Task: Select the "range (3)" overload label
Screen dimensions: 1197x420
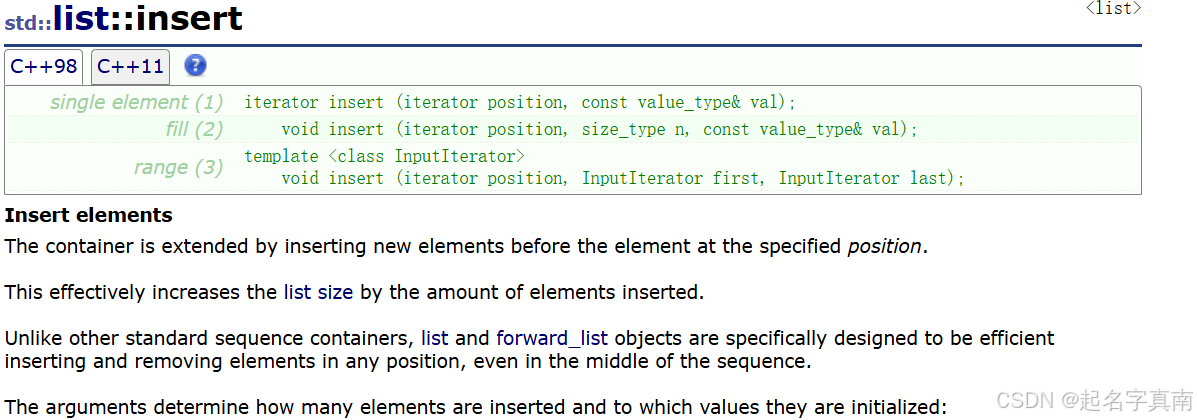Action: (x=179, y=167)
